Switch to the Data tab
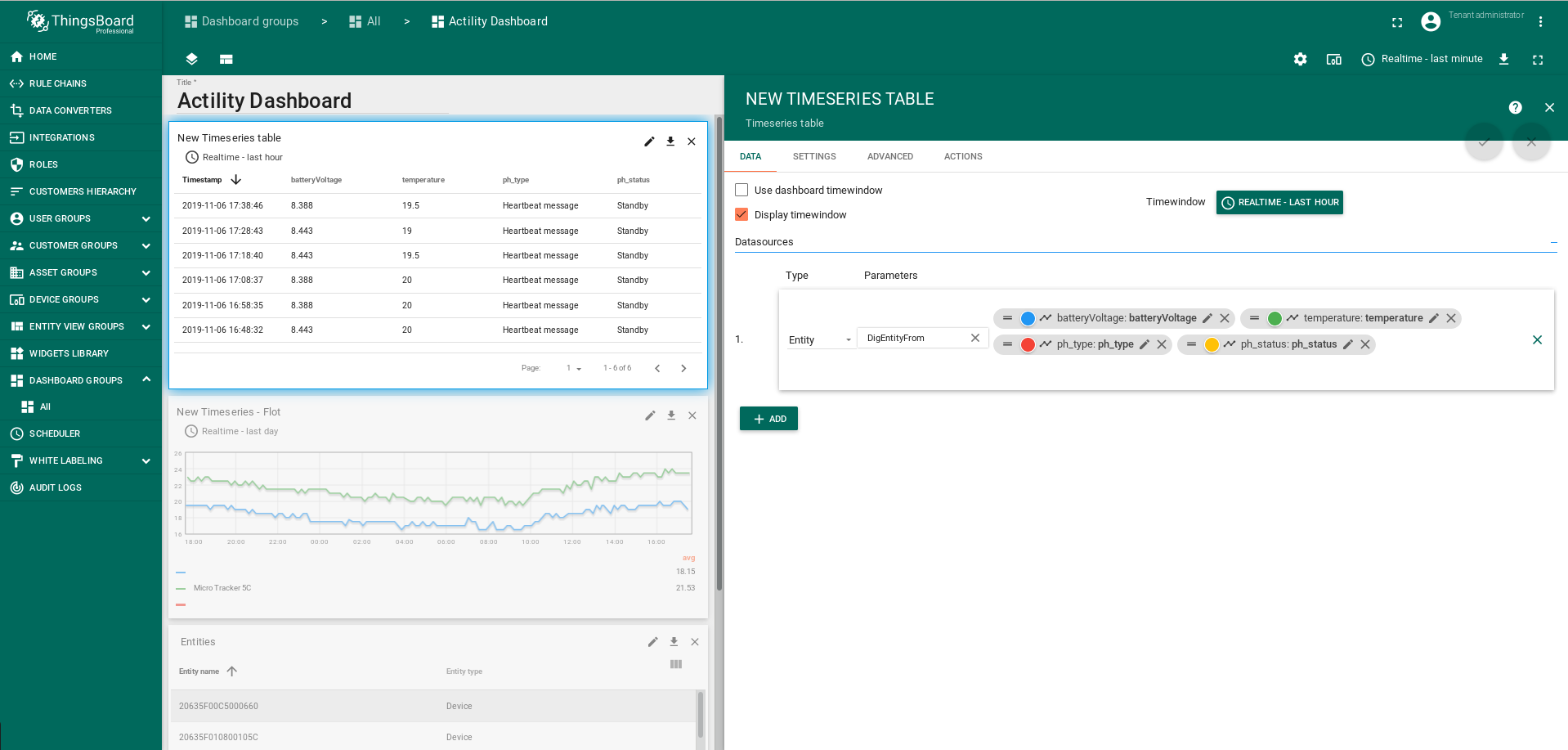 coord(750,156)
